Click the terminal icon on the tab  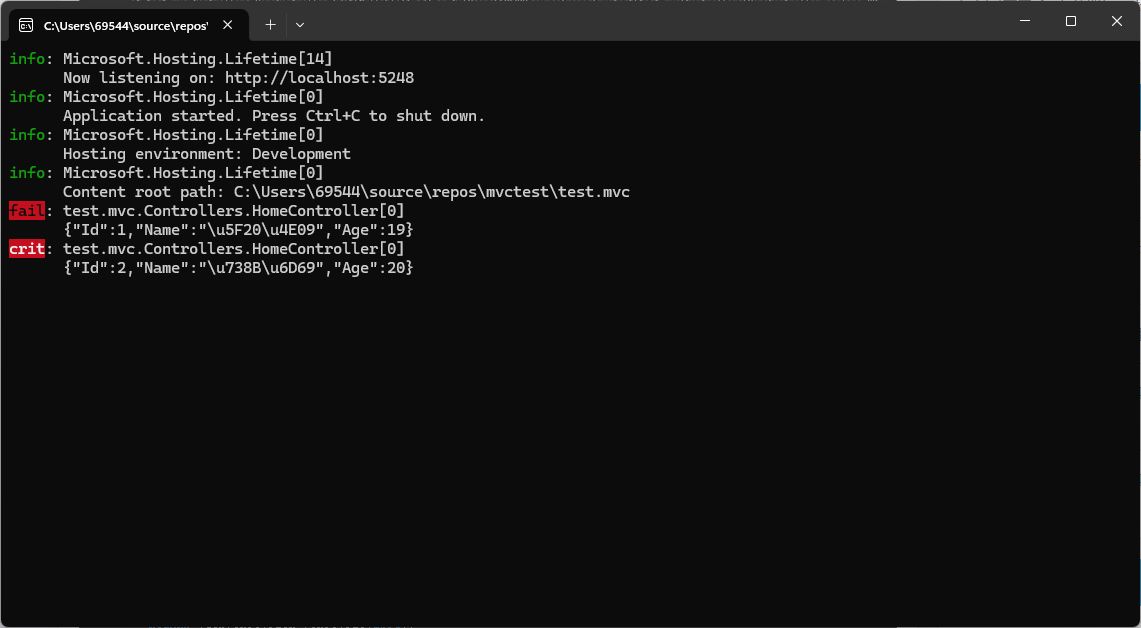point(26,25)
